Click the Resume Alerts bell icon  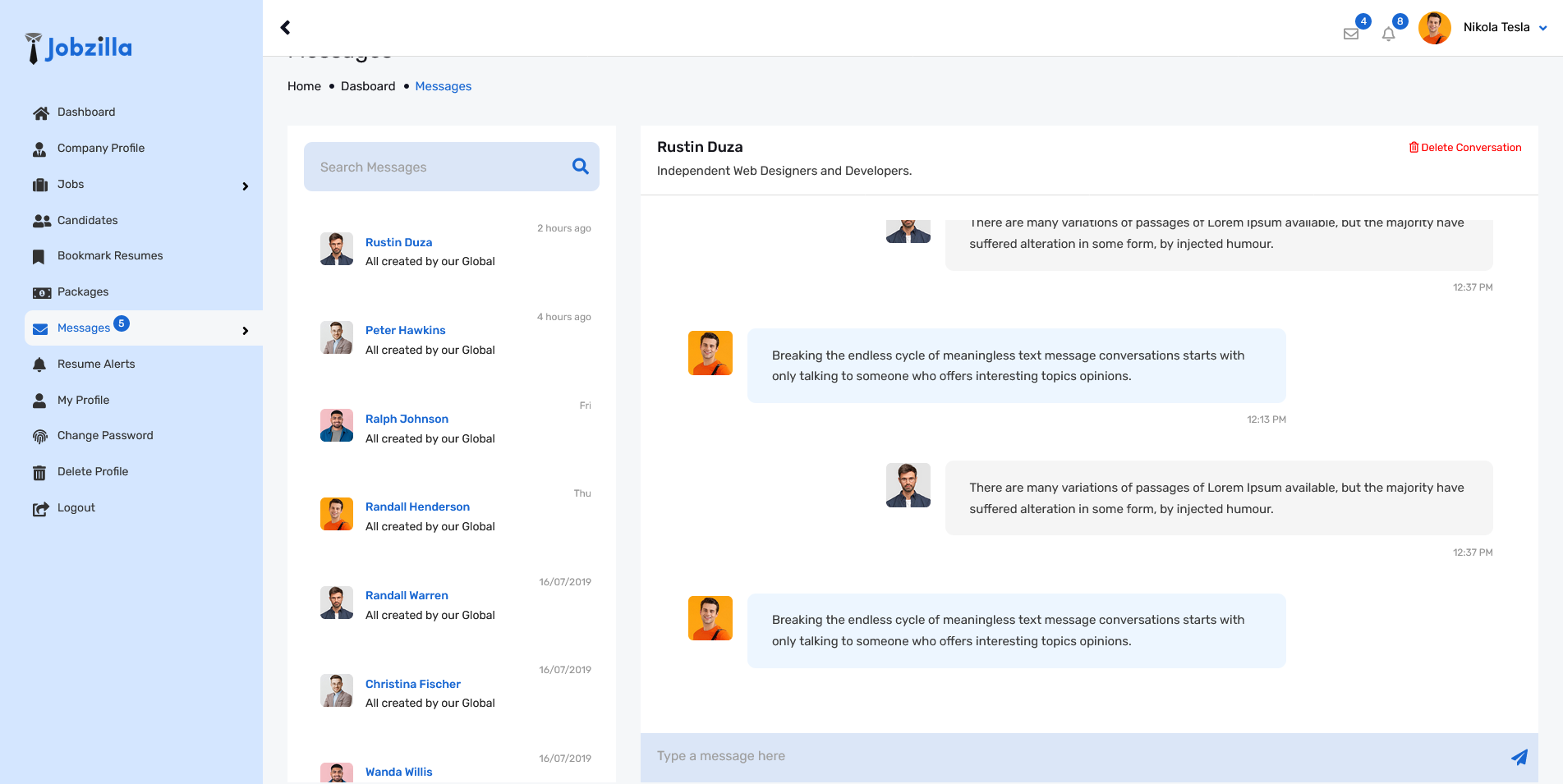pos(39,364)
